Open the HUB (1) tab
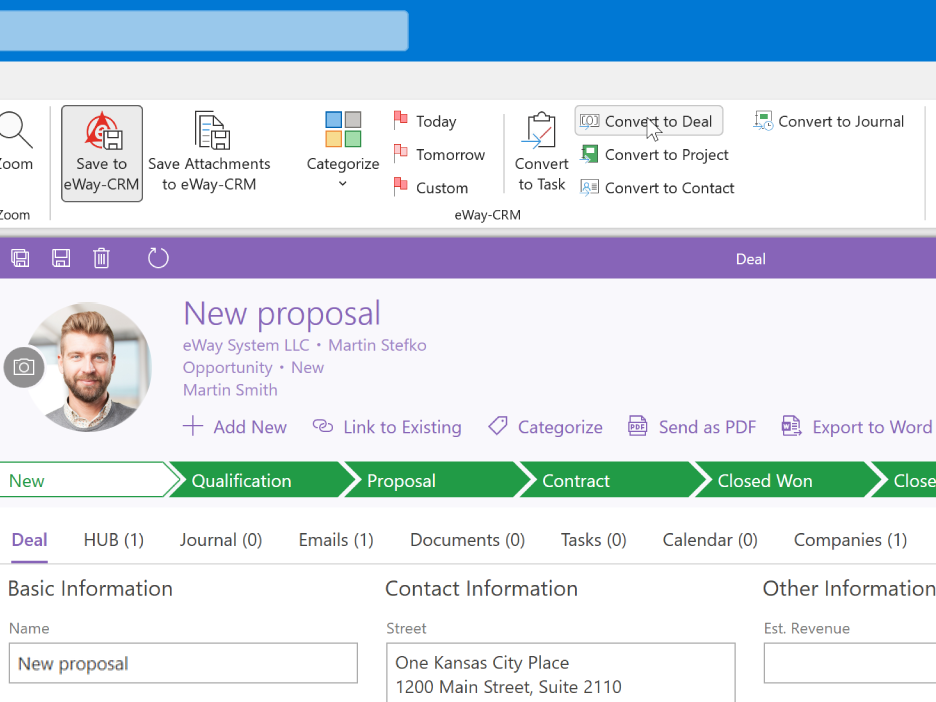Viewport: 936px width, 702px height. [x=114, y=540]
